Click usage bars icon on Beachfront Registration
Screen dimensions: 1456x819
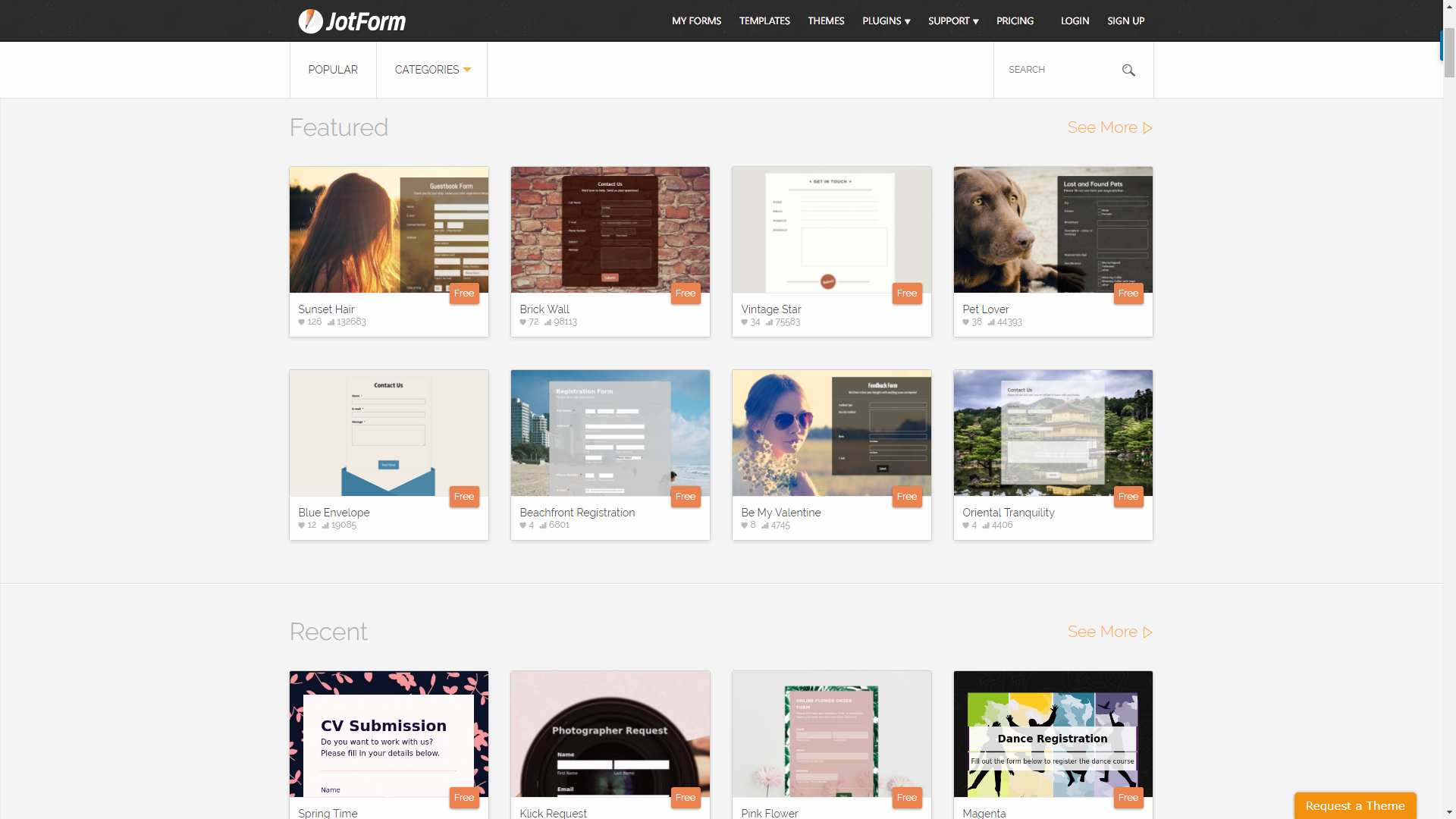(543, 526)
